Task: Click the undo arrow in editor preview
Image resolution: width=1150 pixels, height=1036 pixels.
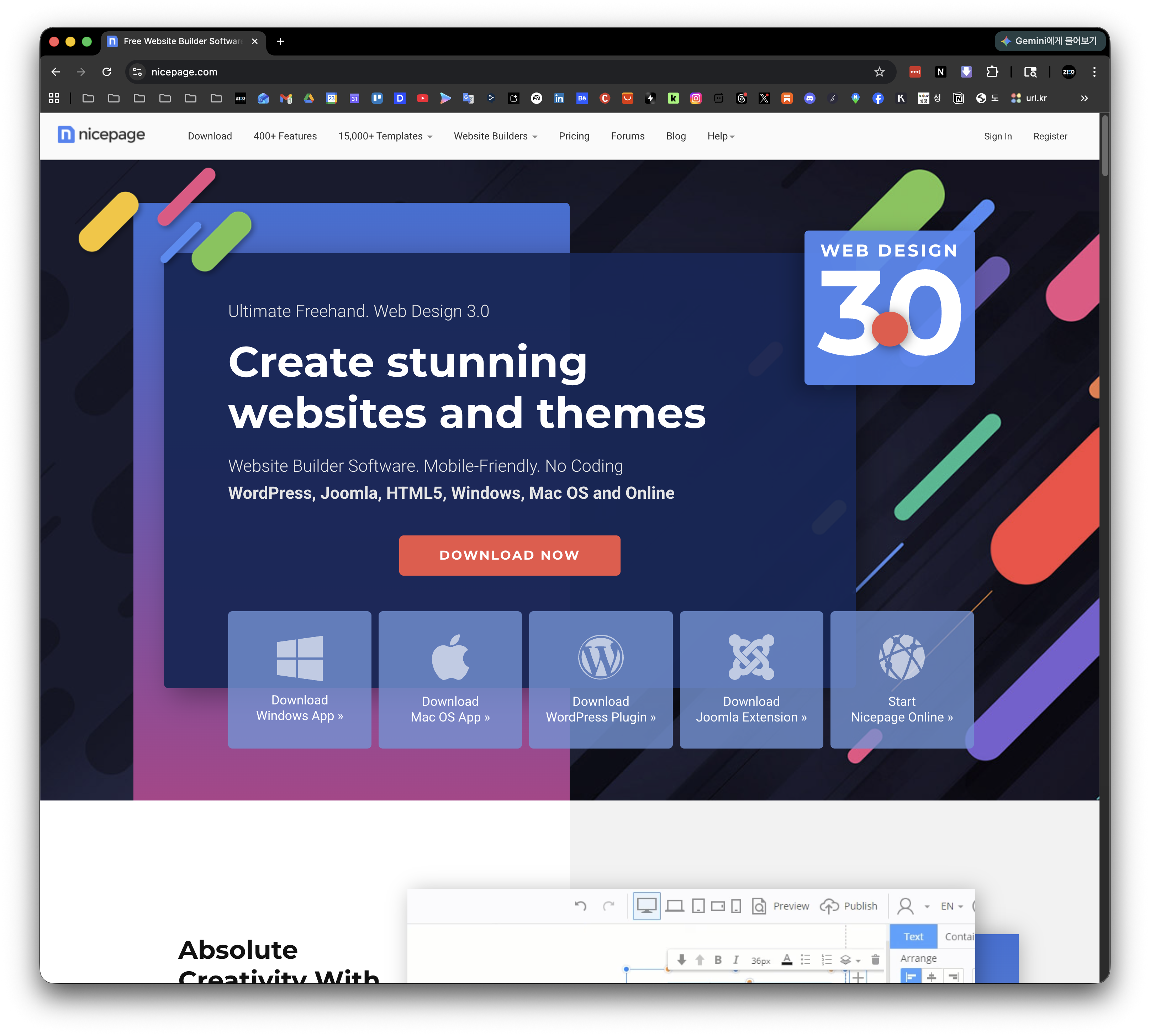Action: [580, 906]
